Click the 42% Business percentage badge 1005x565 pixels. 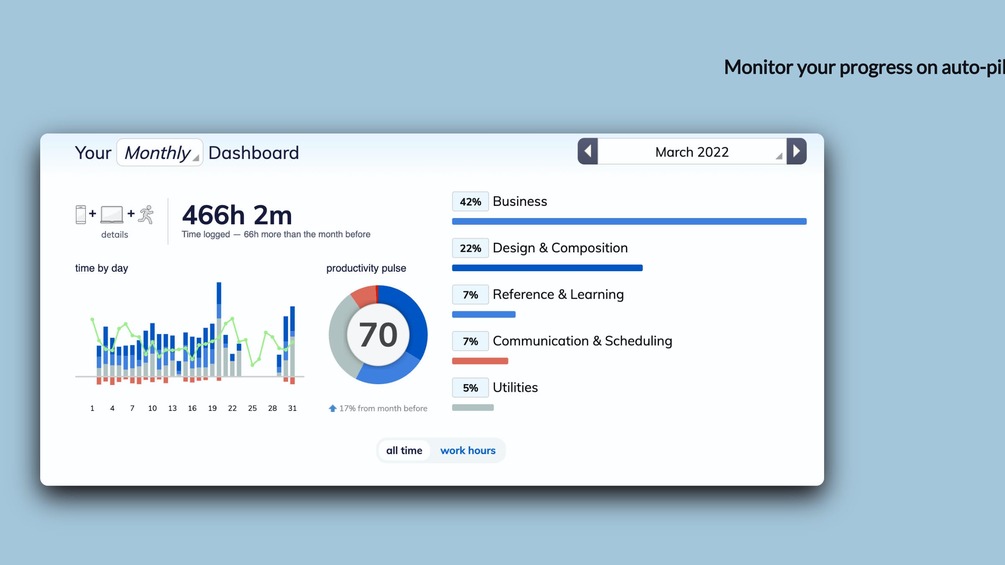[470, 202]
